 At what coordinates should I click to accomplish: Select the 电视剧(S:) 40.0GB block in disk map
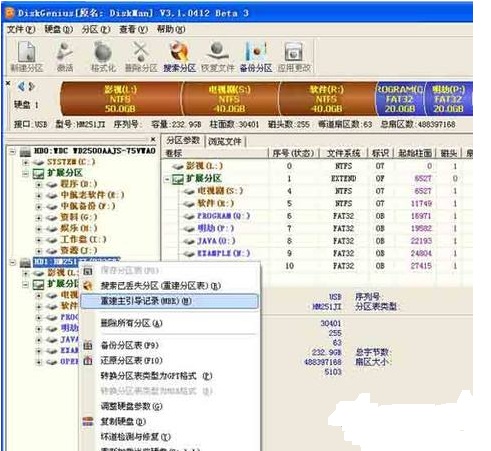pos(230,99)
